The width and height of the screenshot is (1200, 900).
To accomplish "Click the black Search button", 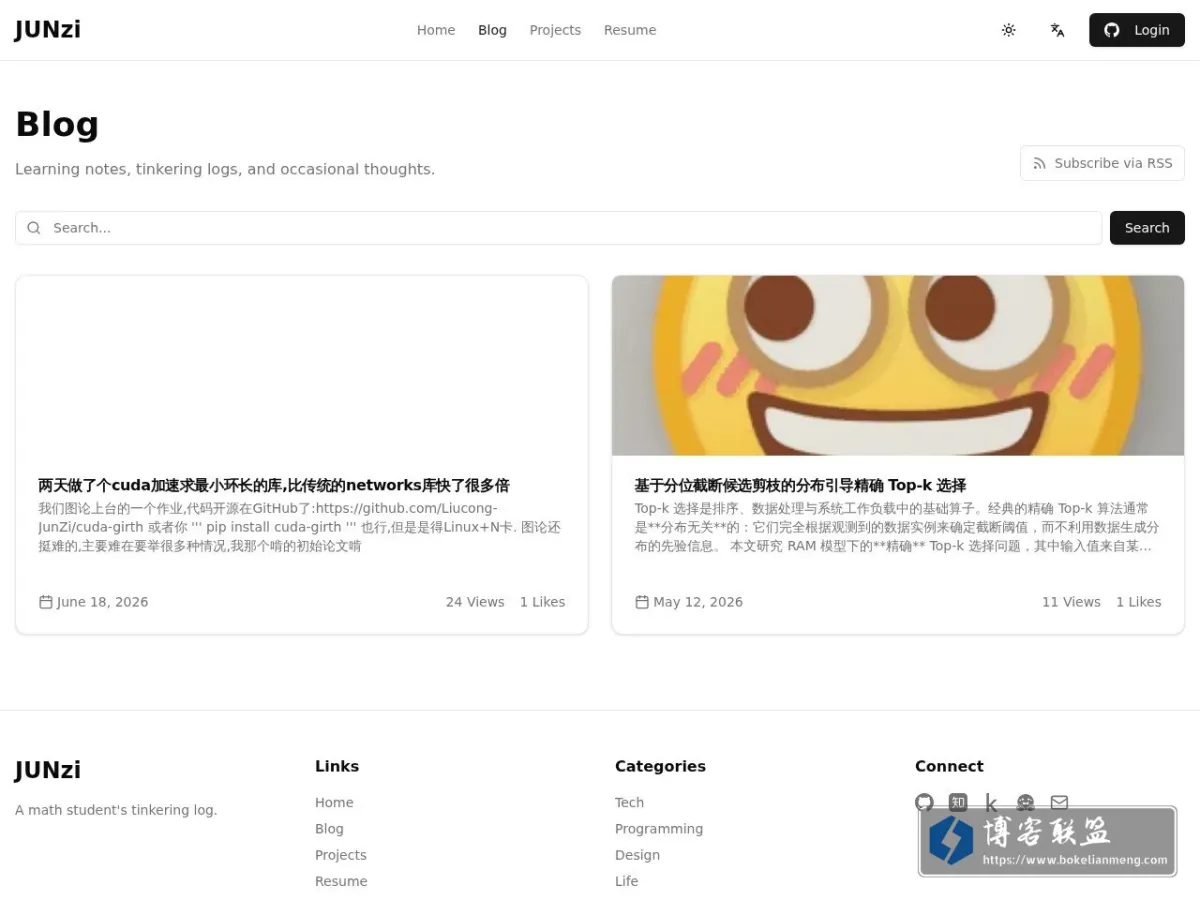I will coord(1147,228).
